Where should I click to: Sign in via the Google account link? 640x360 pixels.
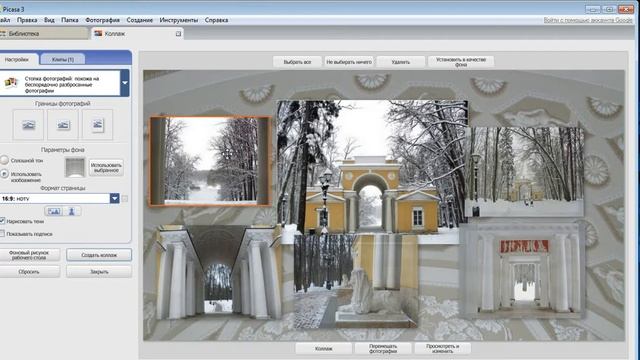(x=588, y=20)
